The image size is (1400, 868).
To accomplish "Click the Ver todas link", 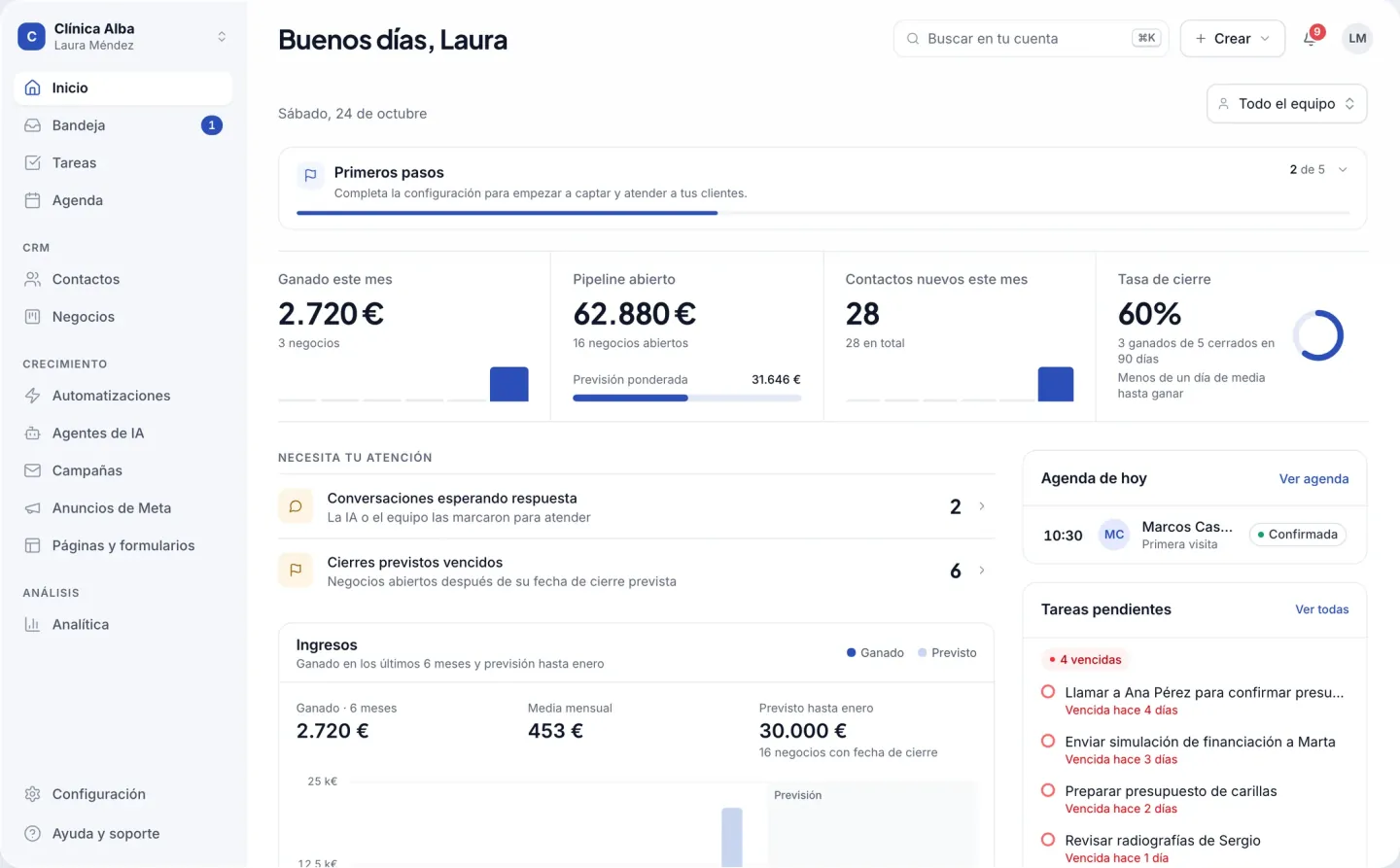I will 1322,609.
